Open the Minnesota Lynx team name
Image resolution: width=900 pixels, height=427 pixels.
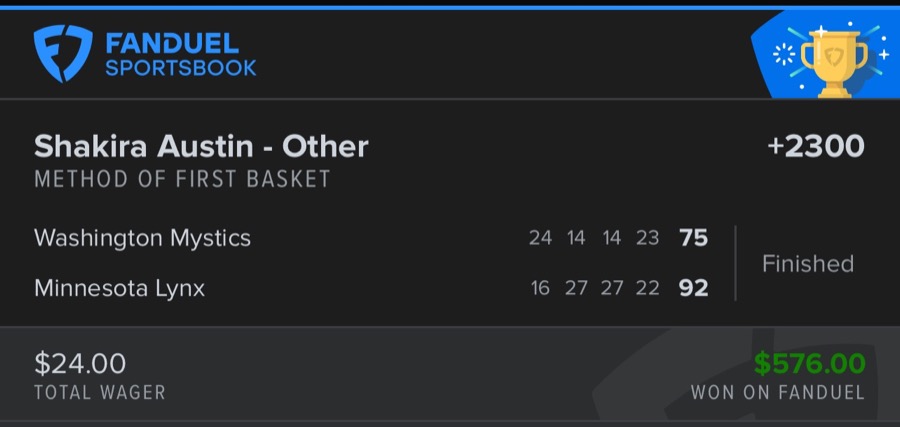pyautogui.click(x=119, y=288)
